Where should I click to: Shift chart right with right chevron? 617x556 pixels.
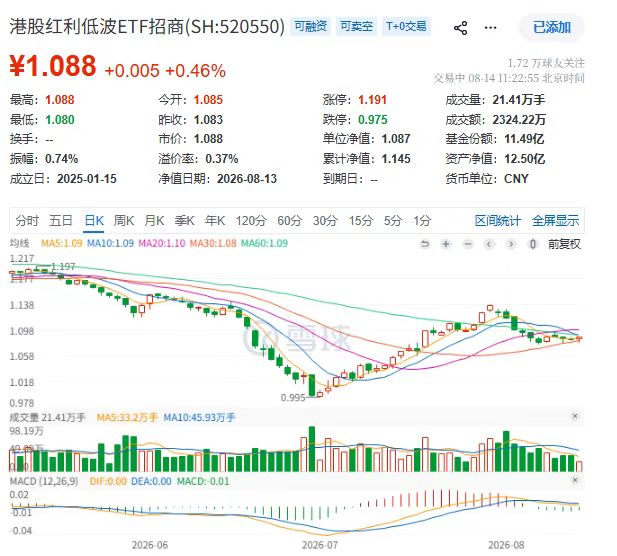pyautogui.click(x=511, y=244)
